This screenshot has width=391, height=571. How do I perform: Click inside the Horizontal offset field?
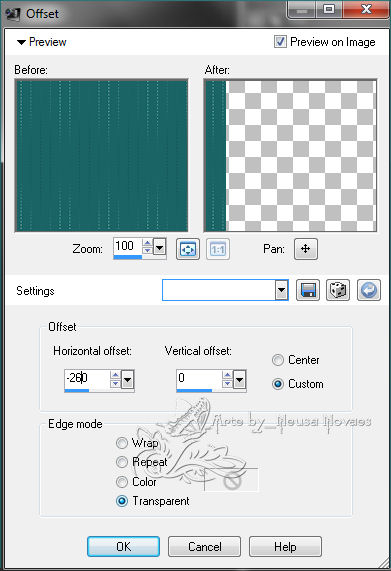coord(87,378)
